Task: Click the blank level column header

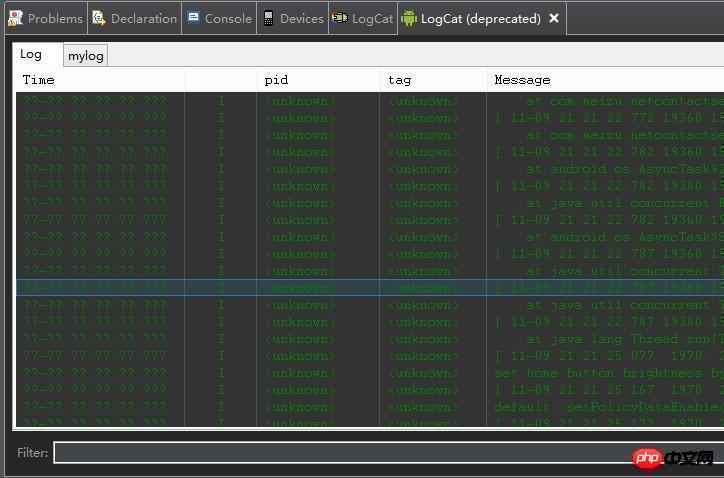Action: (221, 80)
